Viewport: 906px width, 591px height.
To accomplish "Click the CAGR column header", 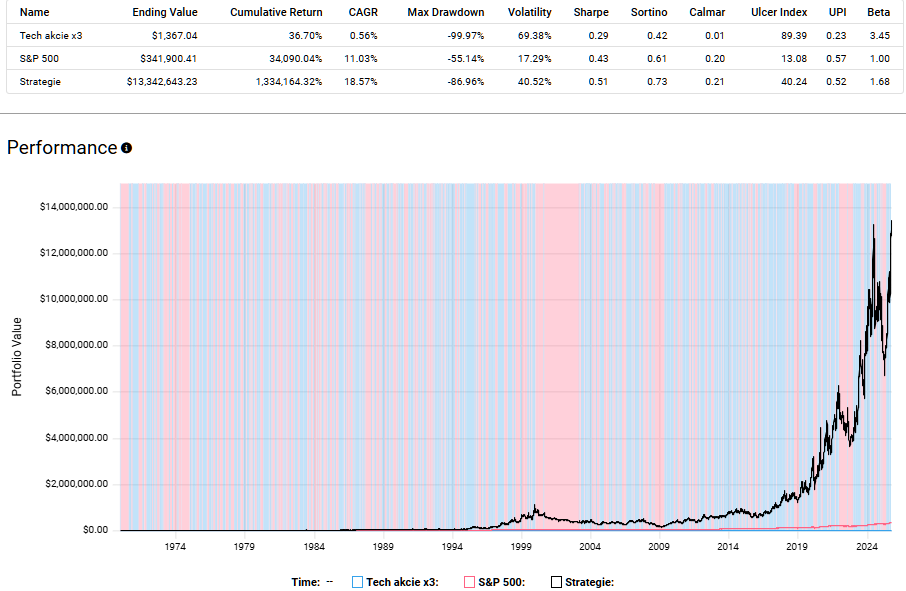I will (362, 12).
